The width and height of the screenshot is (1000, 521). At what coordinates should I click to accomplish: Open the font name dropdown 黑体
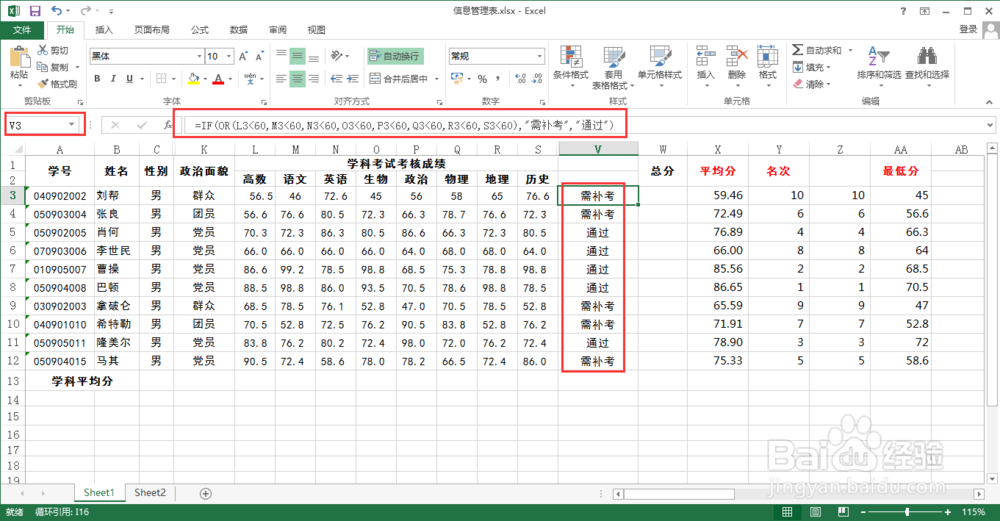pos(198,56)
